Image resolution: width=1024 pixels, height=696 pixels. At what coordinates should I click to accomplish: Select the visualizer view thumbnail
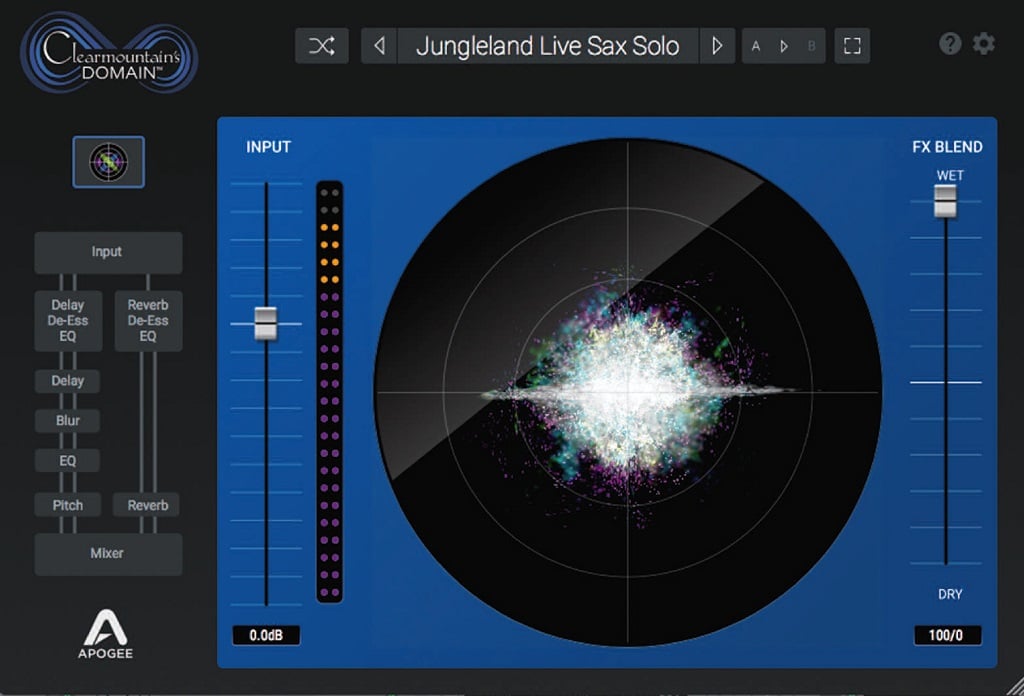click(x=108, y=162)
